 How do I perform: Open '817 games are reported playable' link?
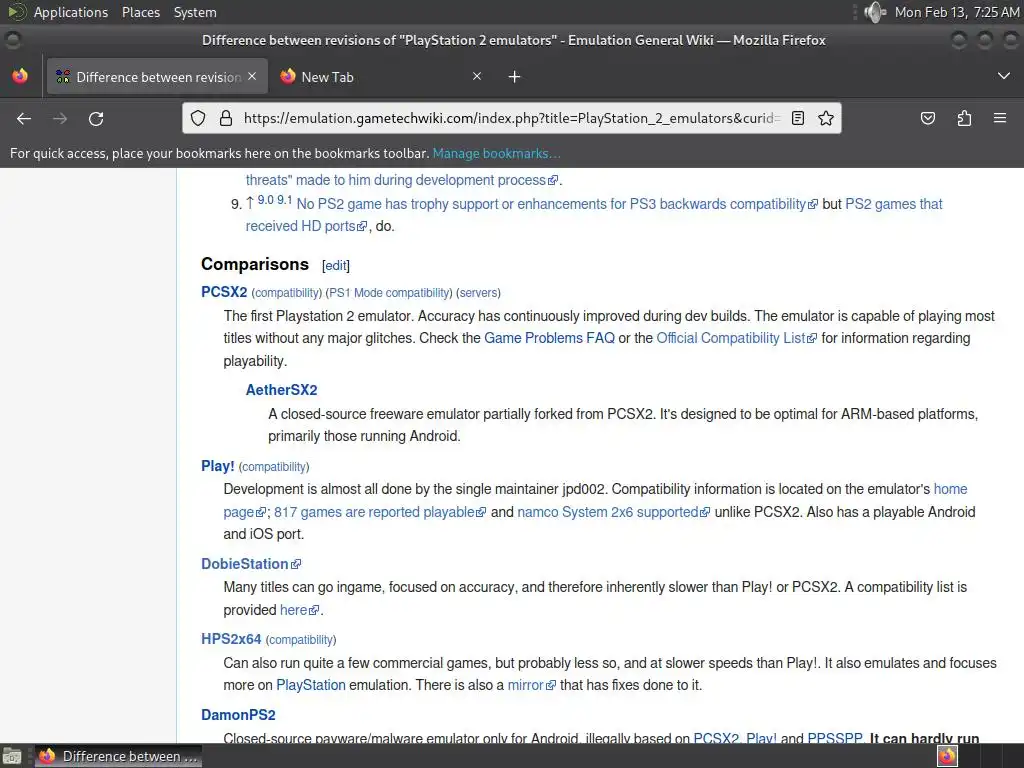(380, 512)
